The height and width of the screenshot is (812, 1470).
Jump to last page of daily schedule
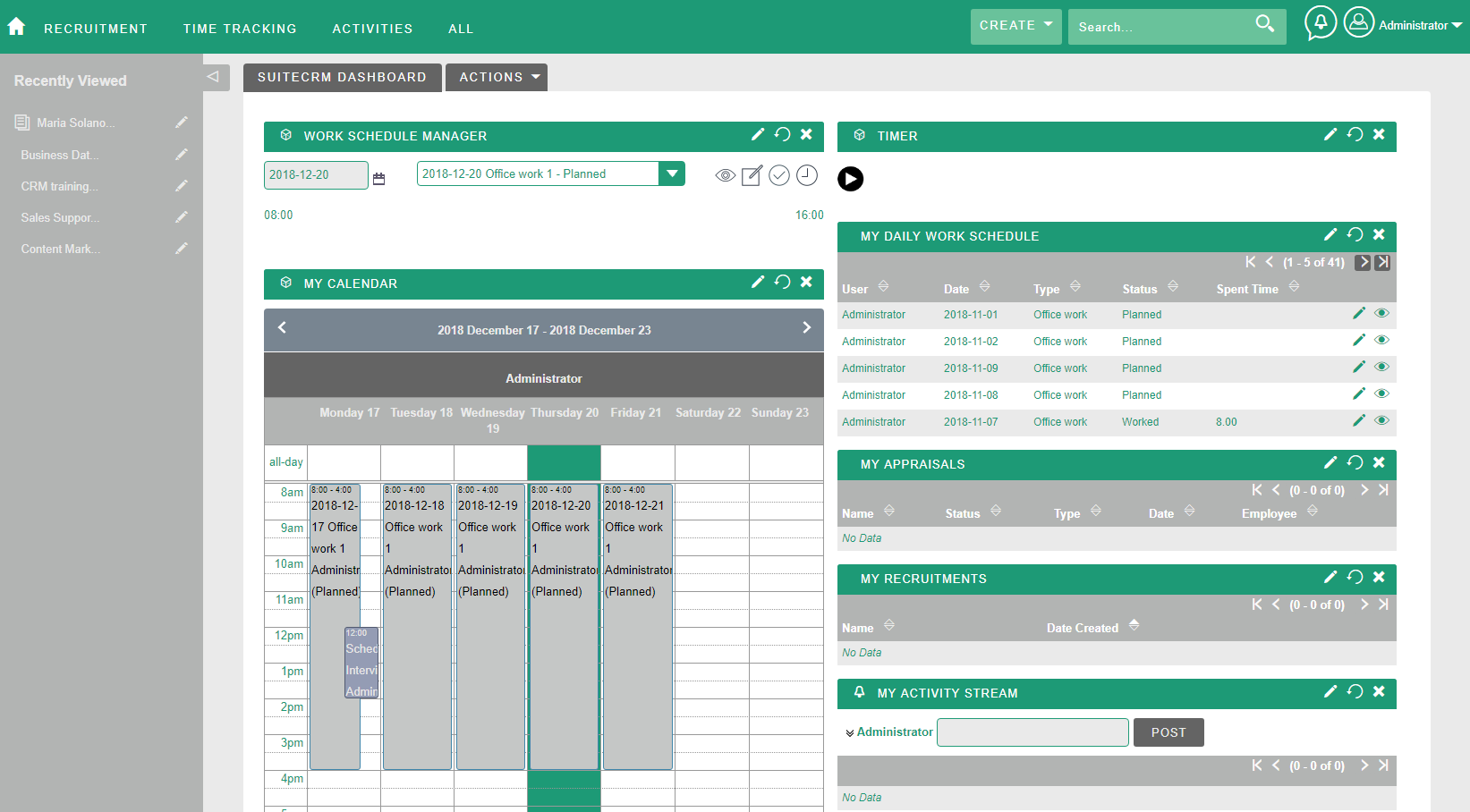click(x=1382, y=262)
